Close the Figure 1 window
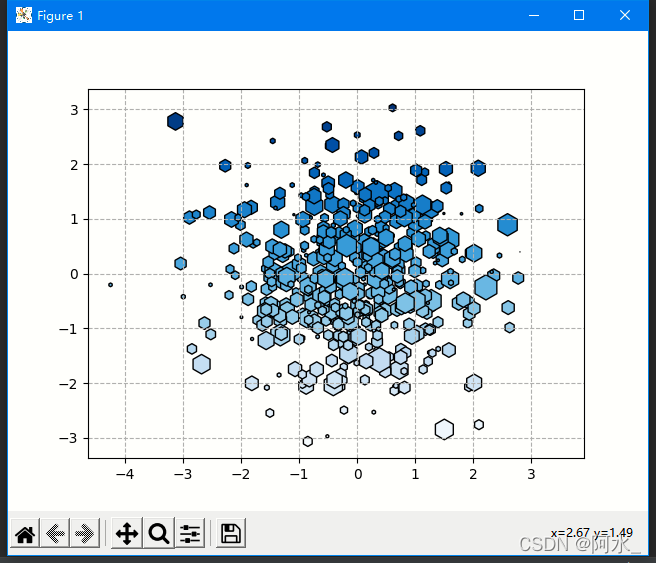This screenshot has width=656, height=563. (625, 15)
